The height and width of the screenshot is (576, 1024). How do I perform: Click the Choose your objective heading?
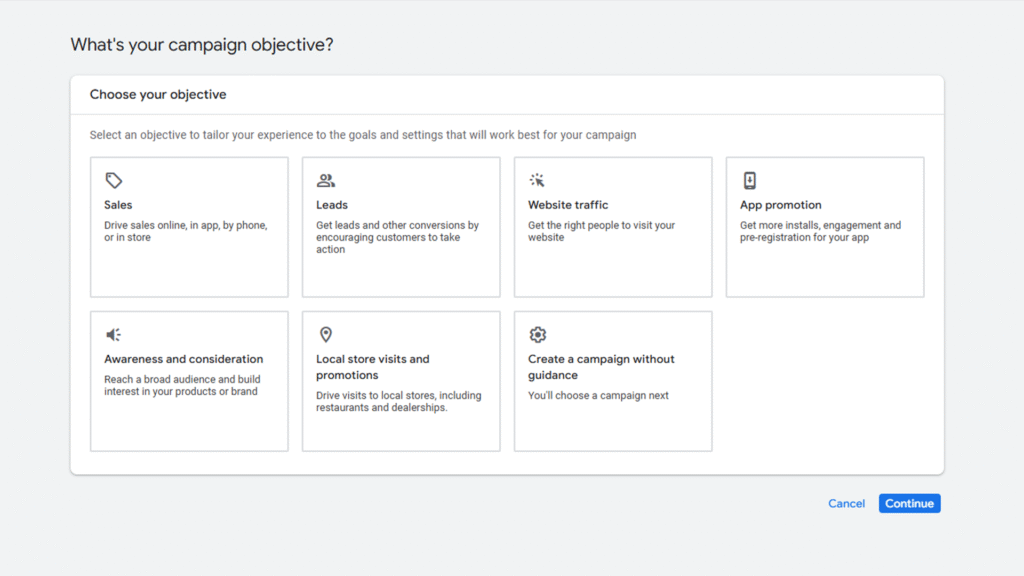(158, 95)
